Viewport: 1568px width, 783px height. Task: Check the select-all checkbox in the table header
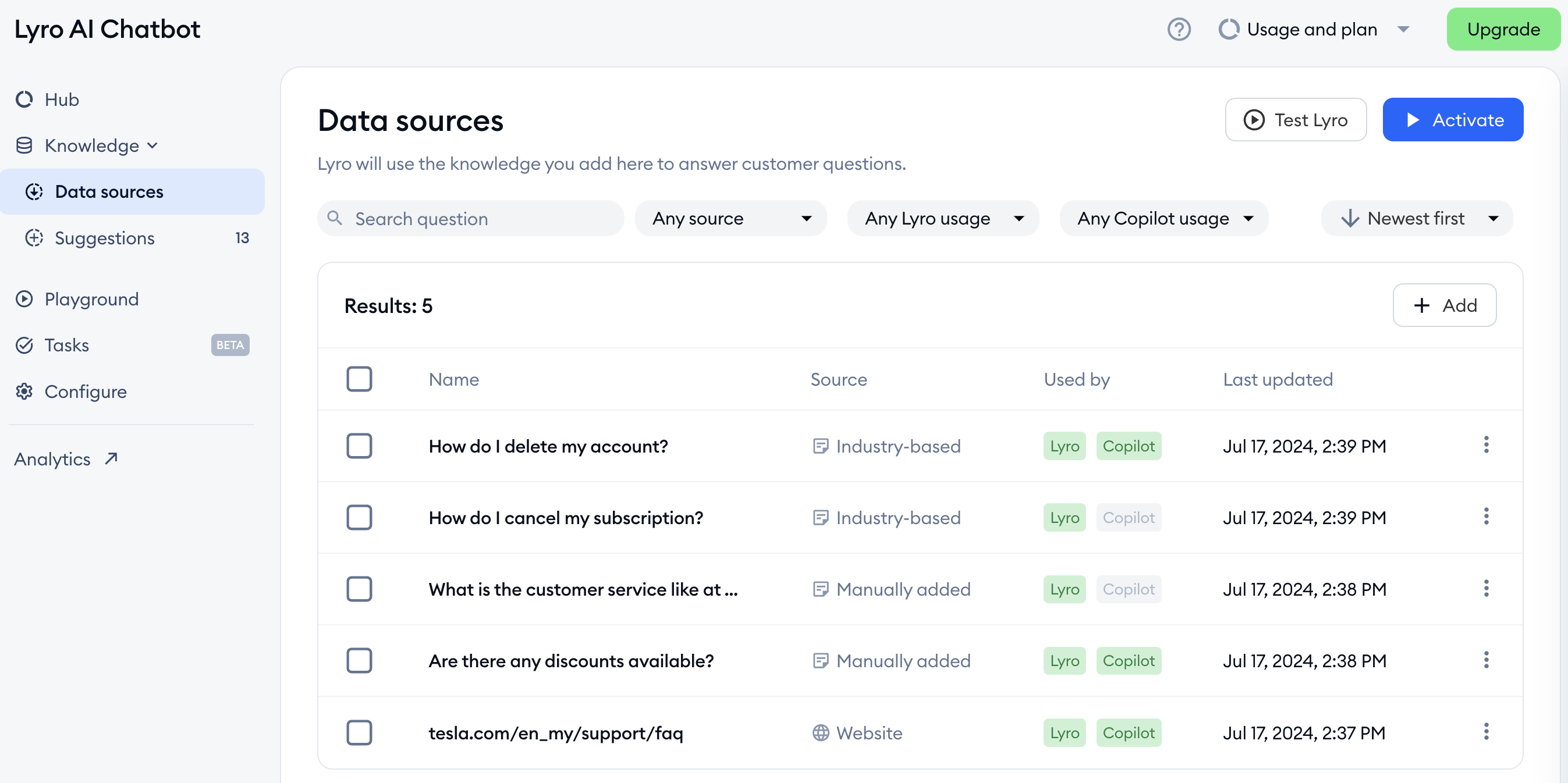[359, 379]
